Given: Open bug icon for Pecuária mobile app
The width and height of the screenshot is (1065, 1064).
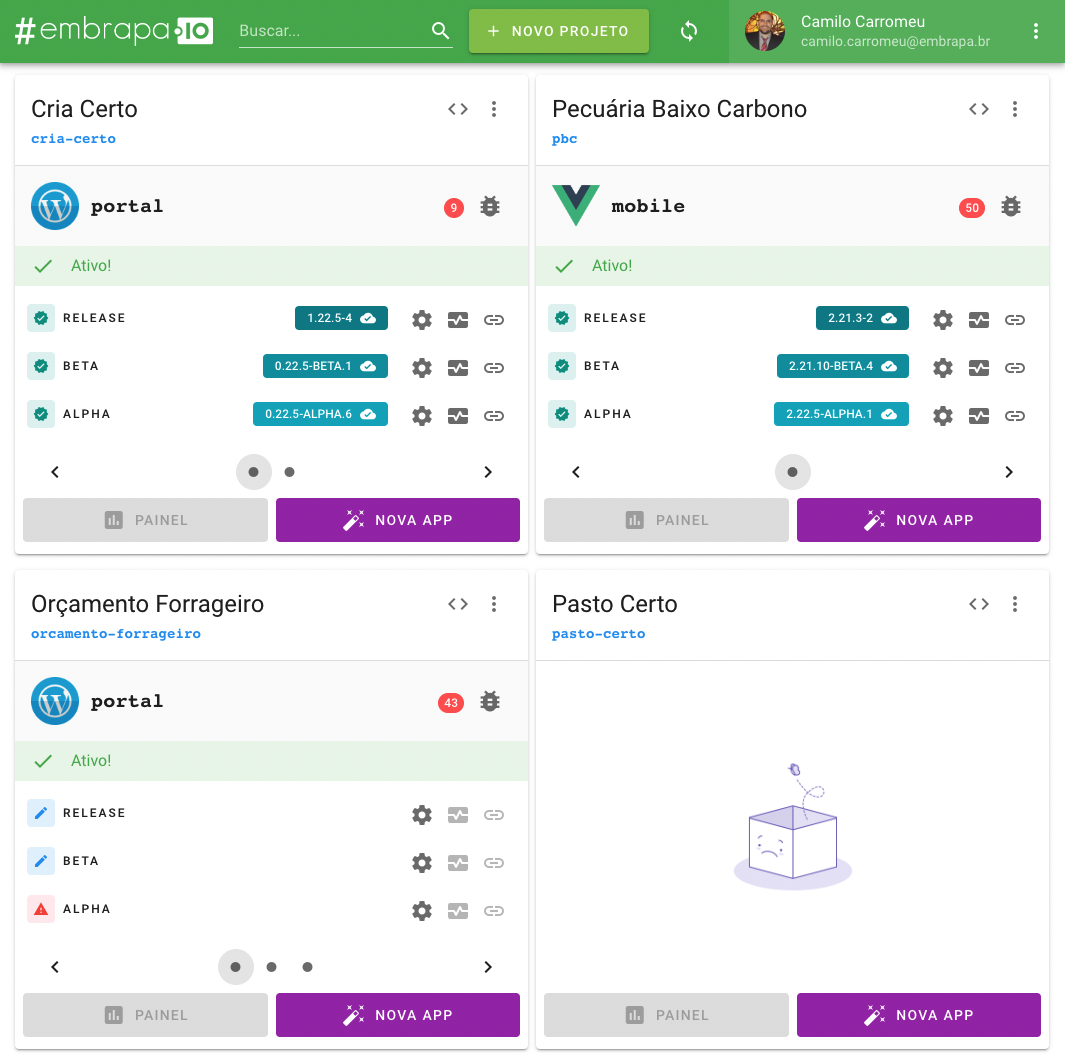Looking at the screenshot, I should pyautogui.click(x=1011, y=206).
